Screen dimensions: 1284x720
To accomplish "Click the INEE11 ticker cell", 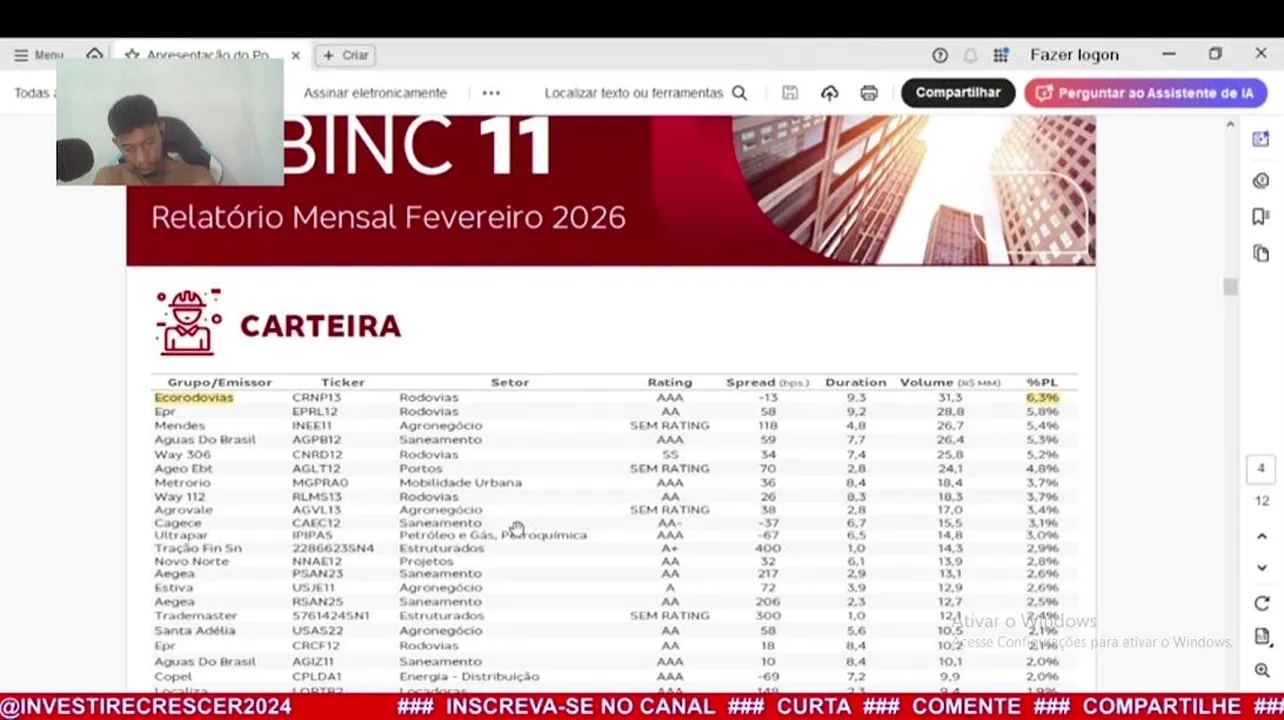I will [312, 426].
